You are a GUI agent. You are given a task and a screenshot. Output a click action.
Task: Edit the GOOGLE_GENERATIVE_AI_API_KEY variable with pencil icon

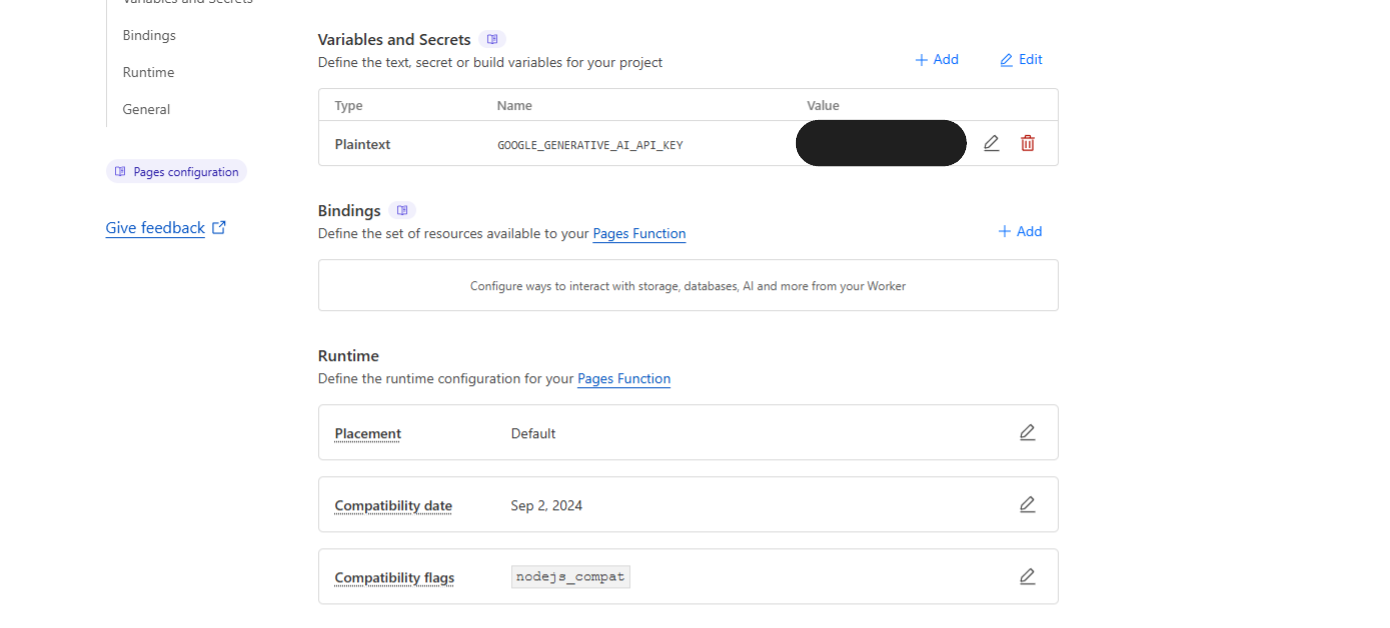tap(991, 143)
